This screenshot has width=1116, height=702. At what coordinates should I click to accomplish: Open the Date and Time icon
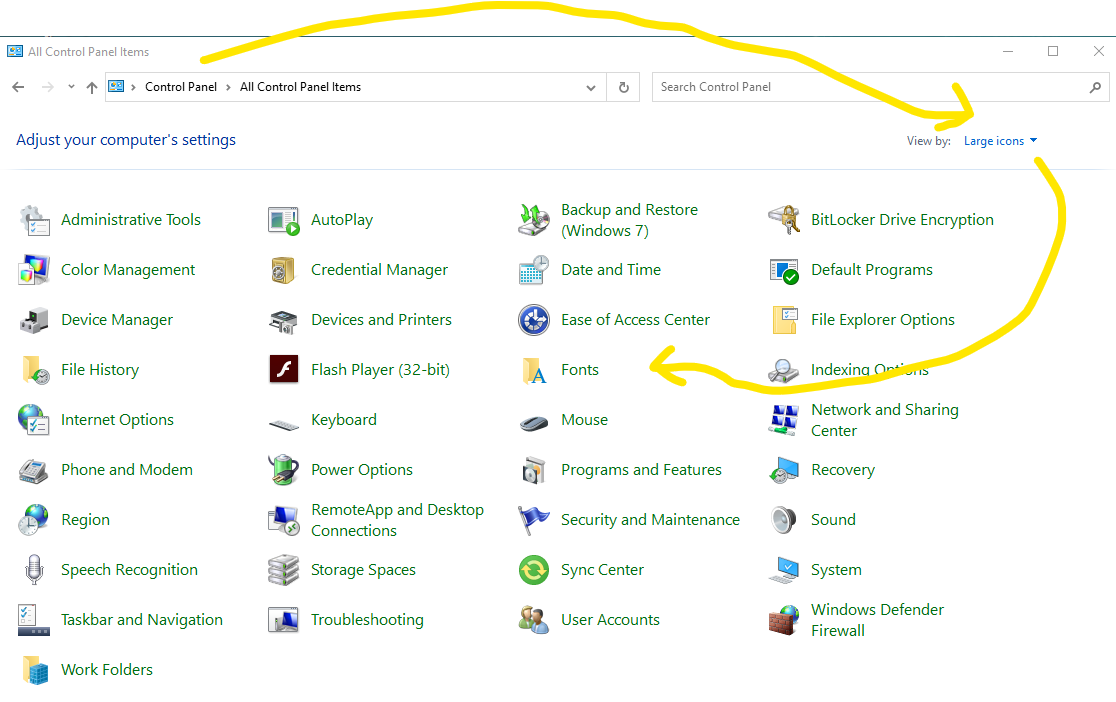click(534, 270)
